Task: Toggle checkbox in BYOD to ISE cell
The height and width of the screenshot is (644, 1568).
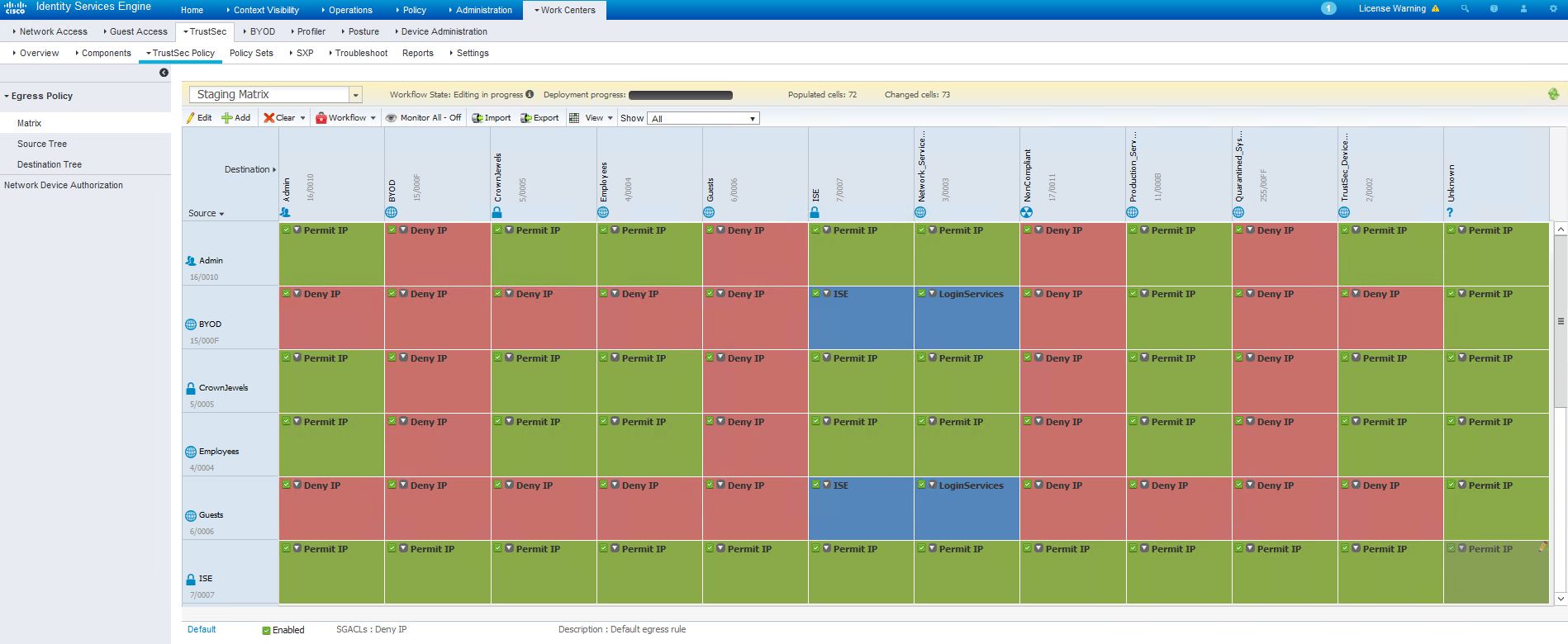Action: (815, 294)
